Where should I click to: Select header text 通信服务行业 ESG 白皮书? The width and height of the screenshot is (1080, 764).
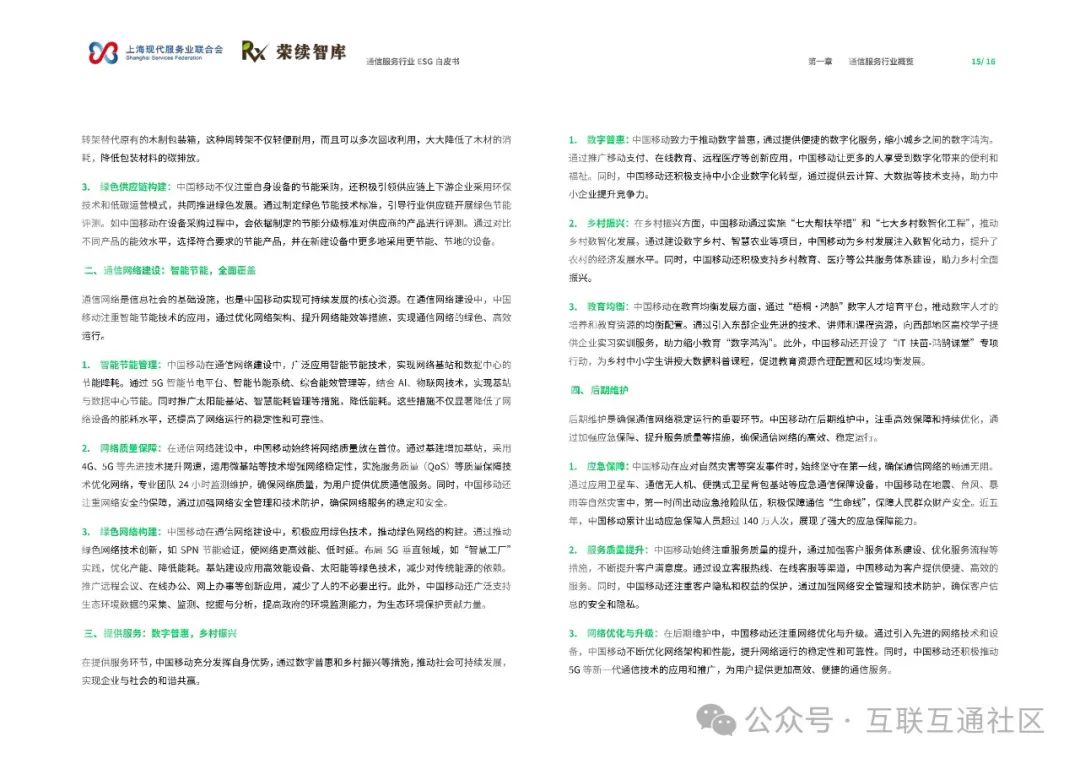click(x=413, y=61)
